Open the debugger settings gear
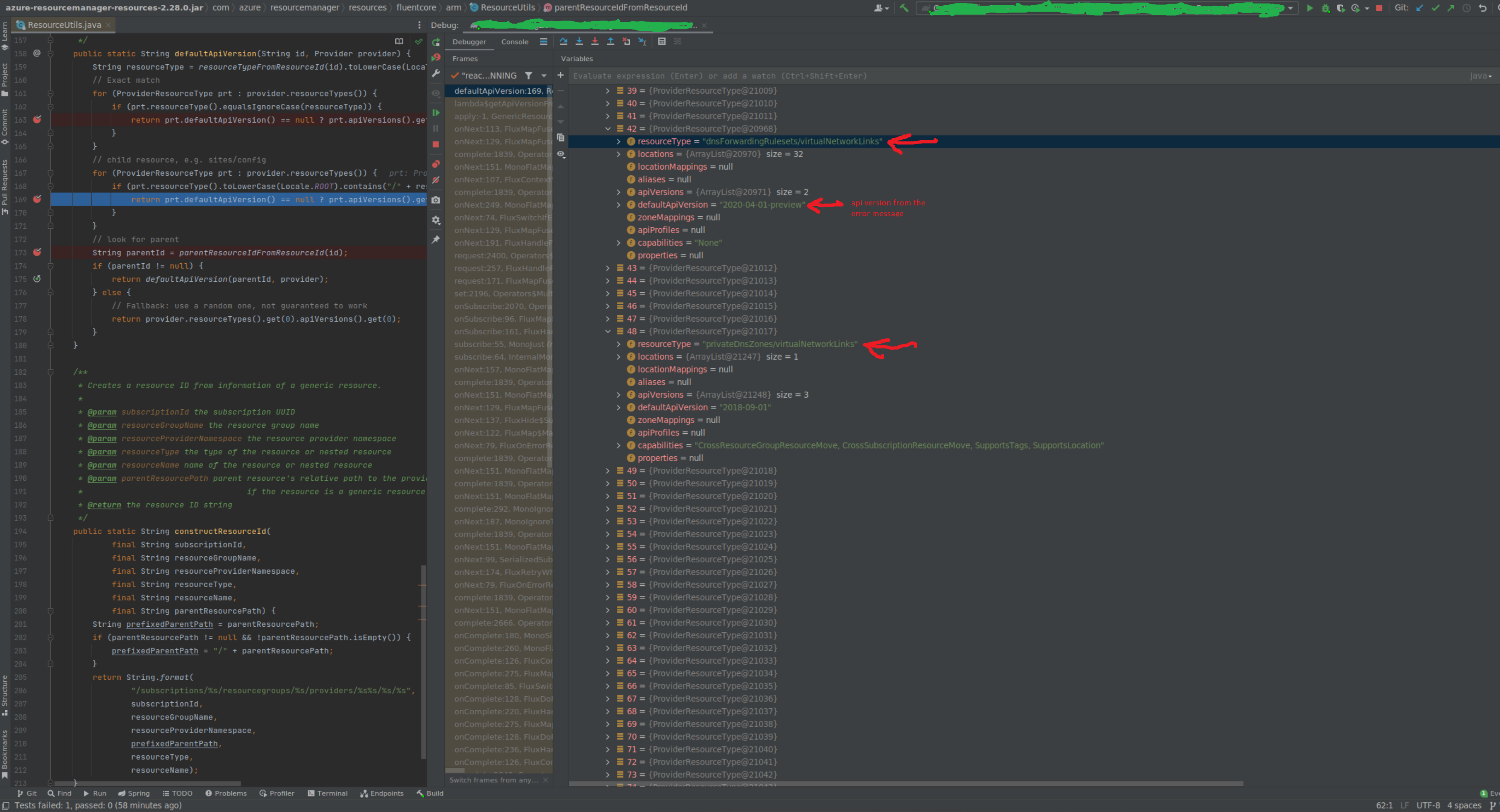The height and width of the screenshot is (812, 1500). [436, 220]
